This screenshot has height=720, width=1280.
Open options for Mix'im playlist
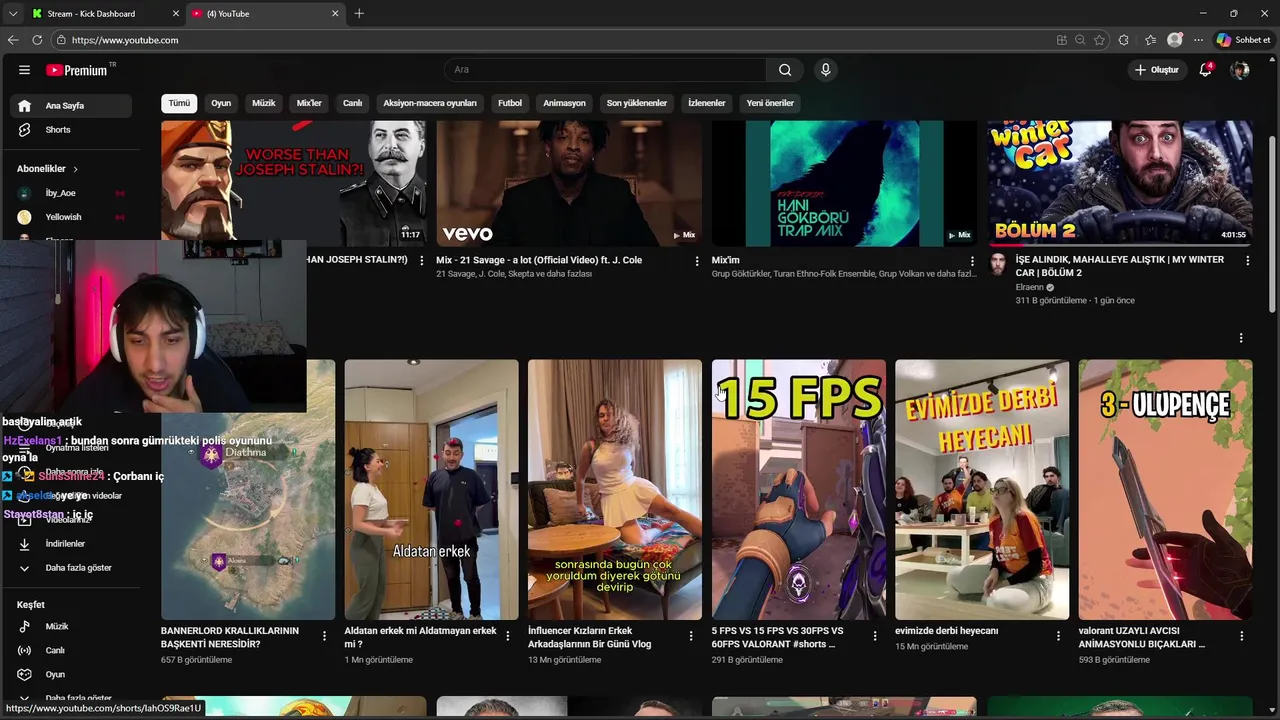[x=972, y=260]
